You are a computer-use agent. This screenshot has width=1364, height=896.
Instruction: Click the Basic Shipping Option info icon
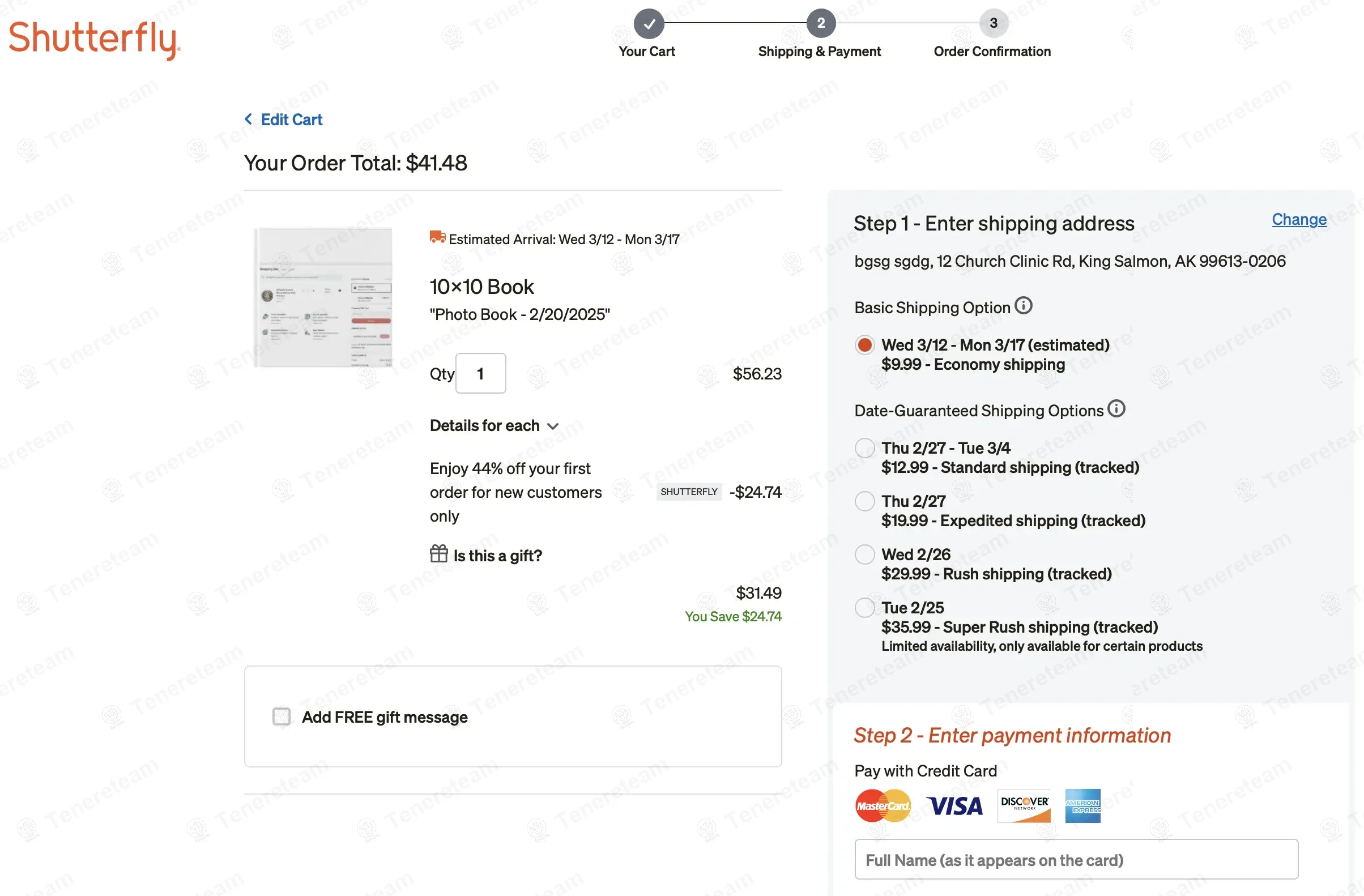point(1023,306)
